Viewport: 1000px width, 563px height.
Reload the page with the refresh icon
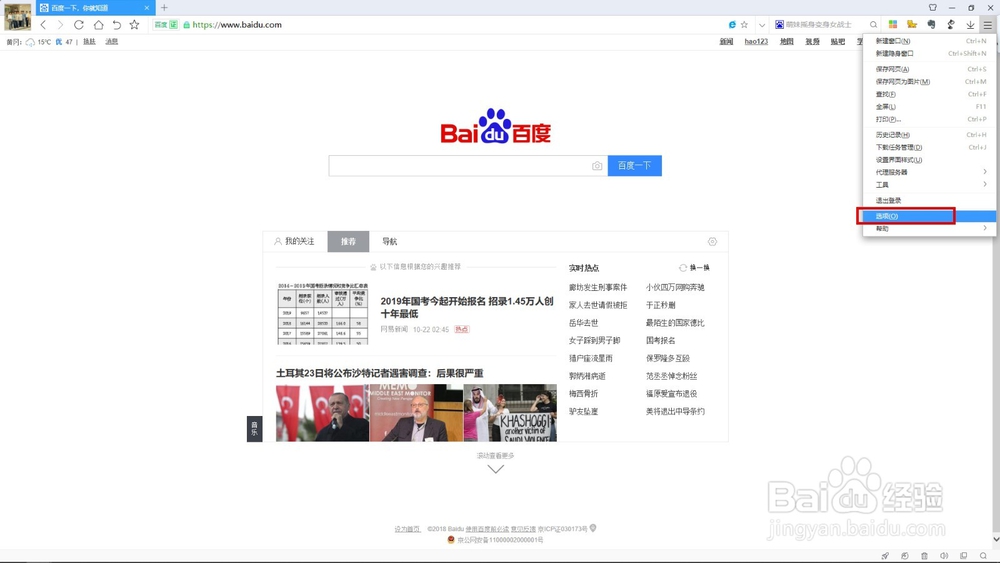(78, 25)
